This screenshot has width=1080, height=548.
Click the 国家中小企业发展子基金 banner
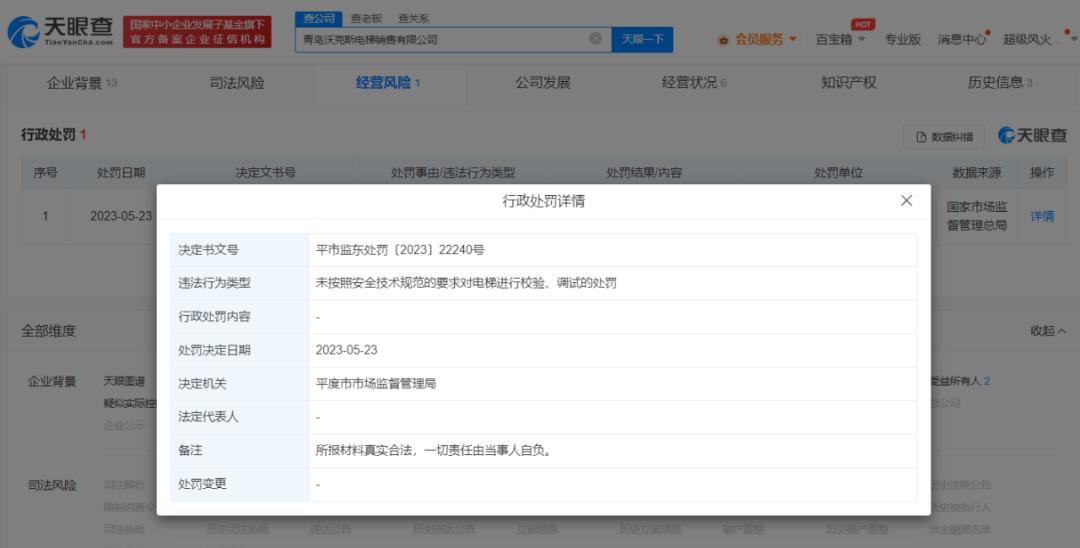click(x=197, y=32)
